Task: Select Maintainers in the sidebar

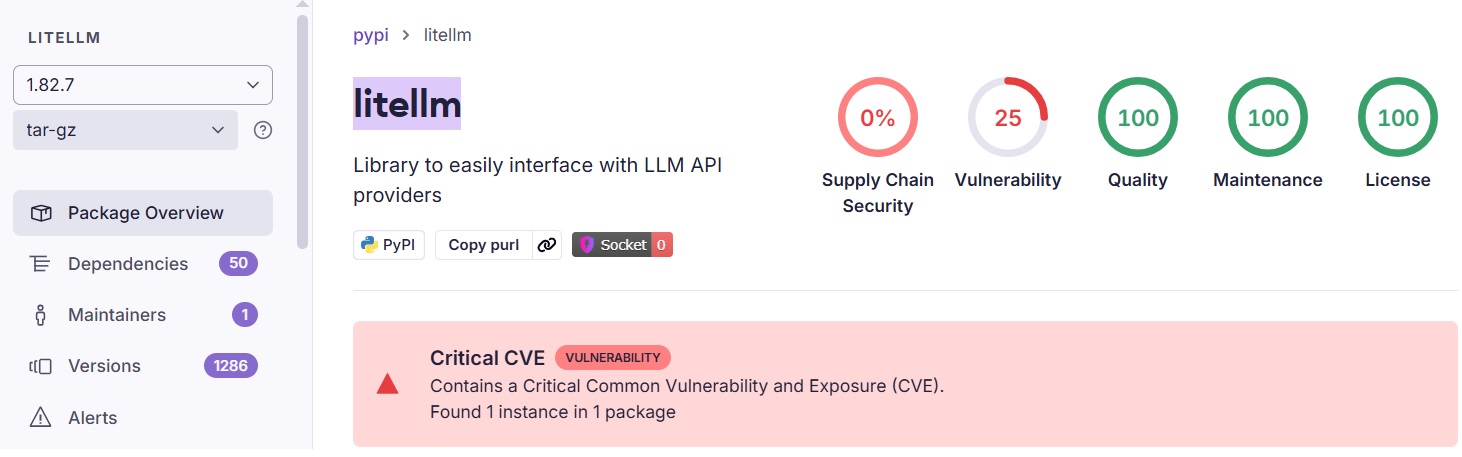Action: 117,315
